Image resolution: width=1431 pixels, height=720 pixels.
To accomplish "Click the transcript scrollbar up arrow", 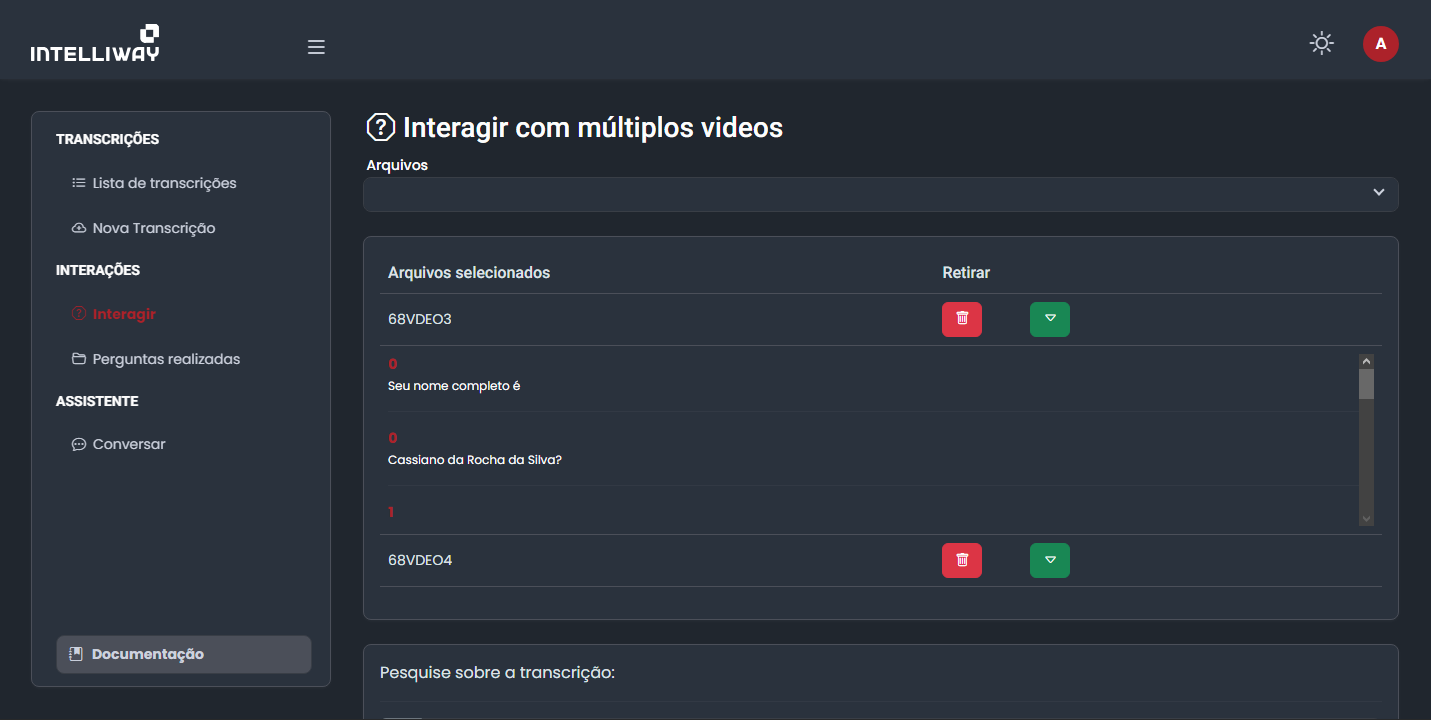I will point(1366,361).
